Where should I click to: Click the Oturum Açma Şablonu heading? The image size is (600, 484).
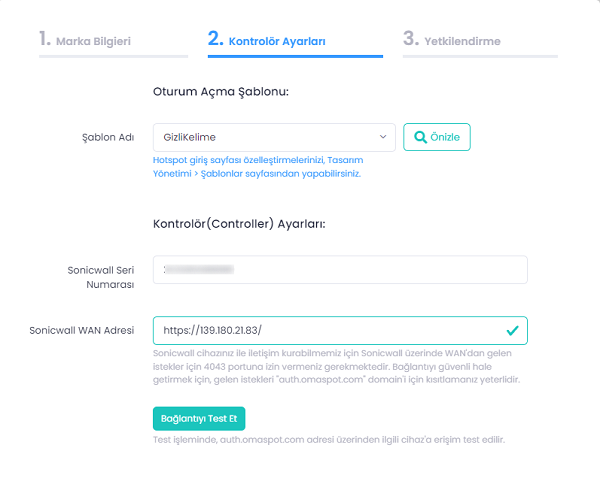click(x=220, y=91)
